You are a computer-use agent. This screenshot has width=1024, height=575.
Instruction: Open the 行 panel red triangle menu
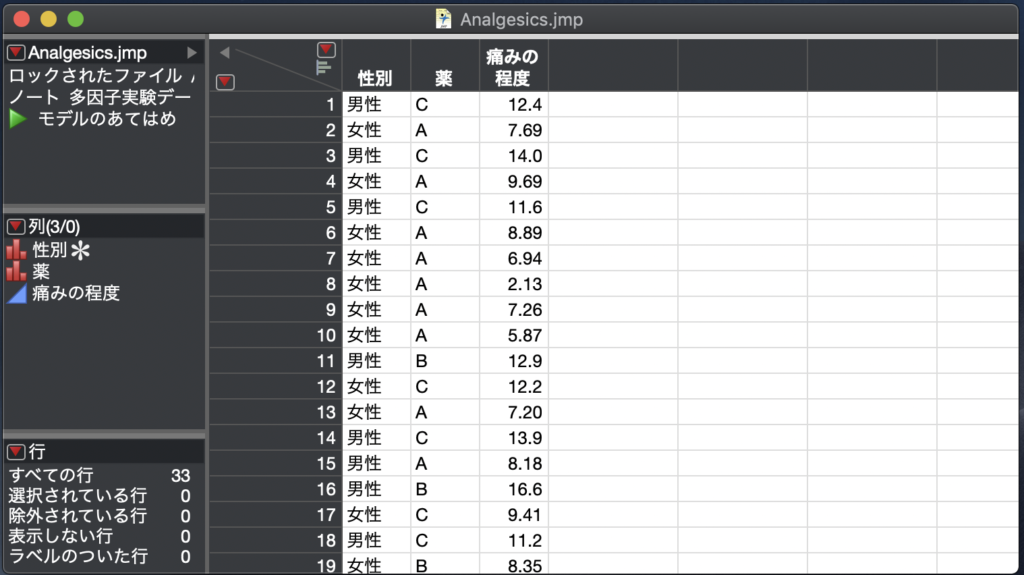click(16, 452)
